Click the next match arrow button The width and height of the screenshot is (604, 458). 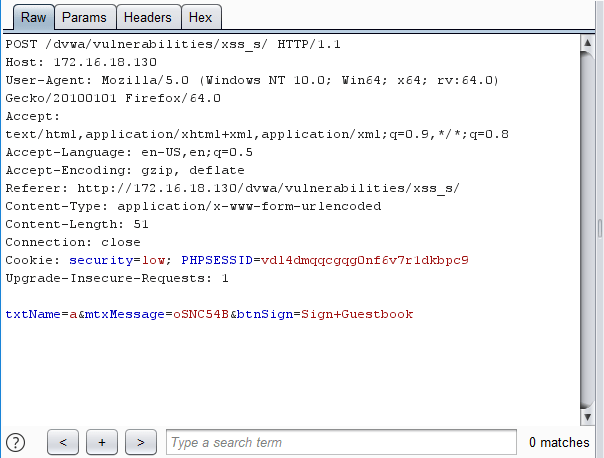(x=141, y=442)
